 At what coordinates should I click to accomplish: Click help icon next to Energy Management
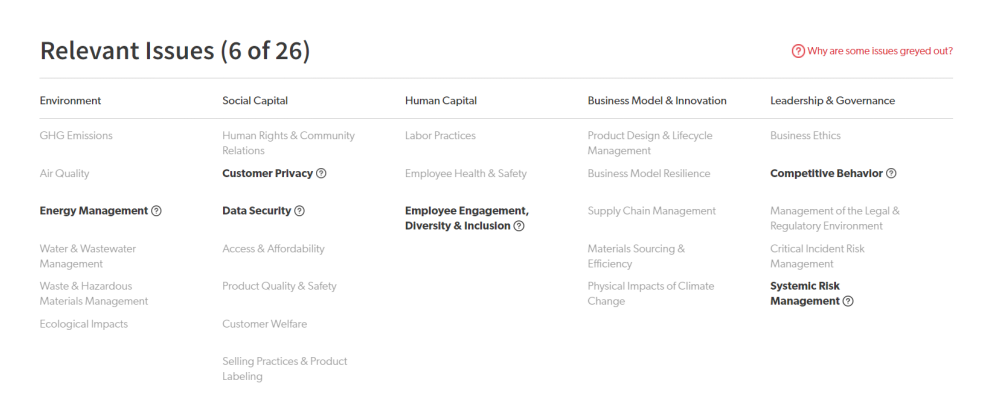click(x=156, y=211)
